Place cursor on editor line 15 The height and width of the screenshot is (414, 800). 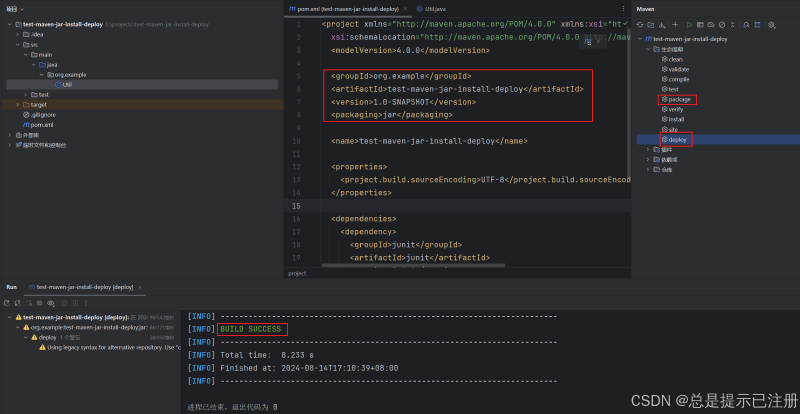[x=457, y=206]
